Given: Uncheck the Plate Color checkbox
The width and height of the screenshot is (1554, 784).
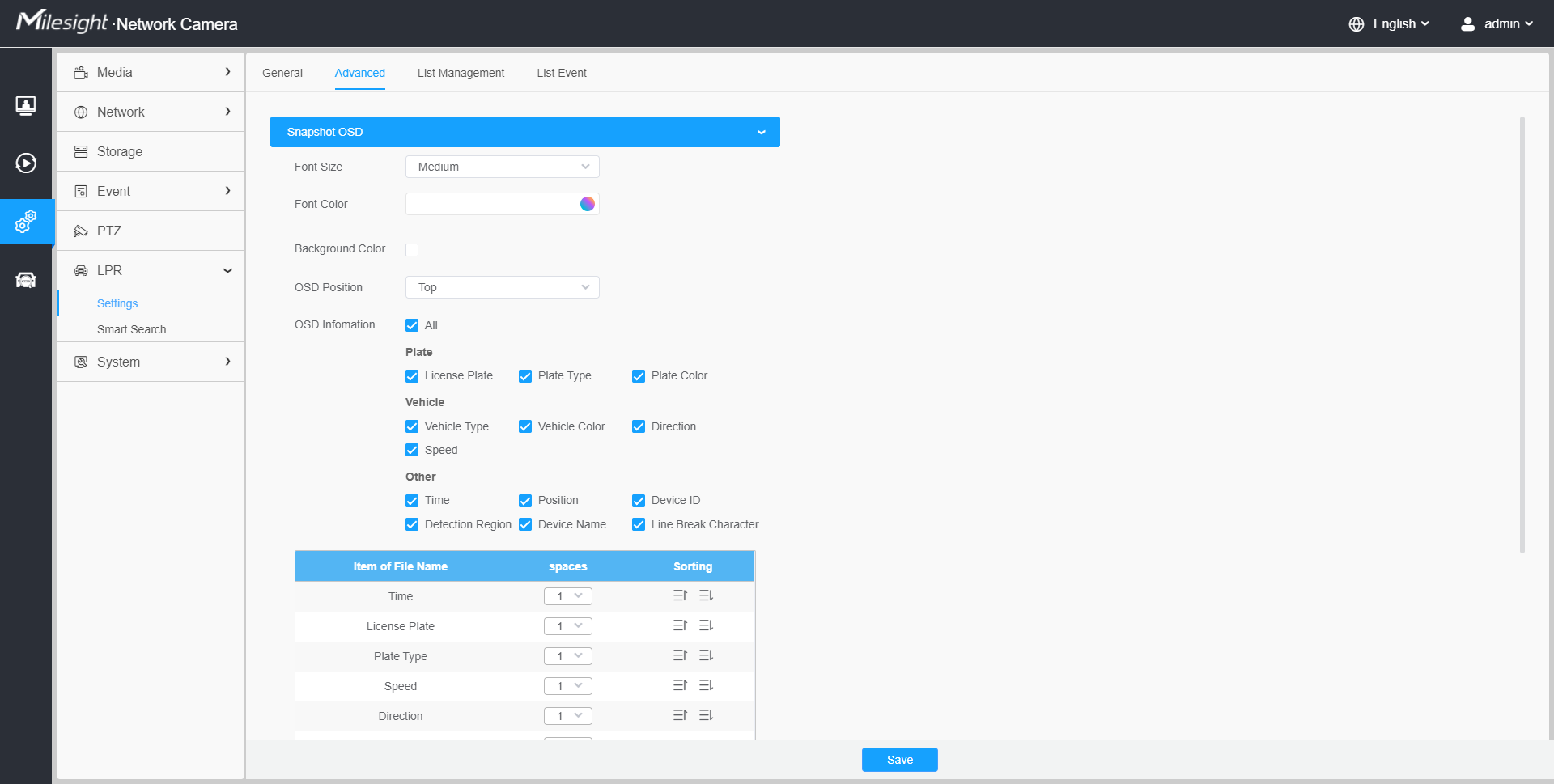Looking at the screenshot, I should tap(639, 376).
